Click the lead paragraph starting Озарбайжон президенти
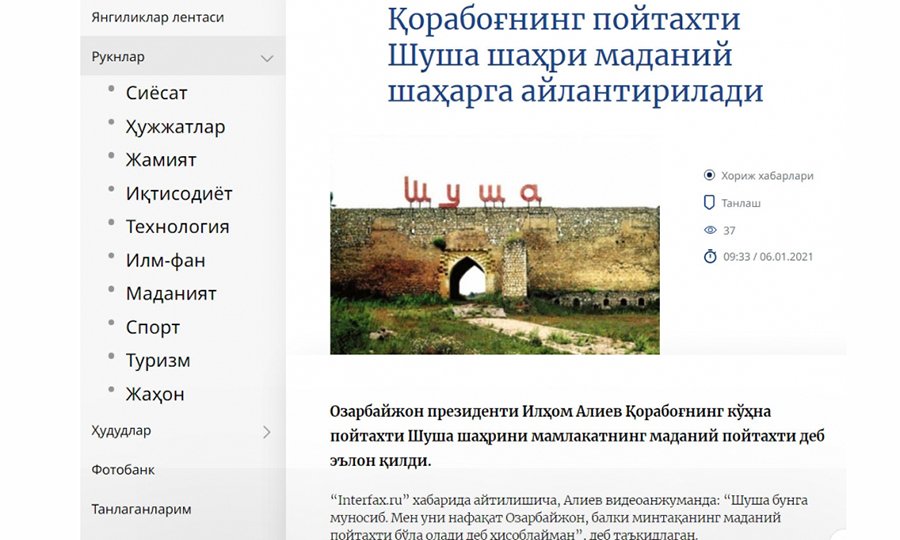 pos(577,436)
